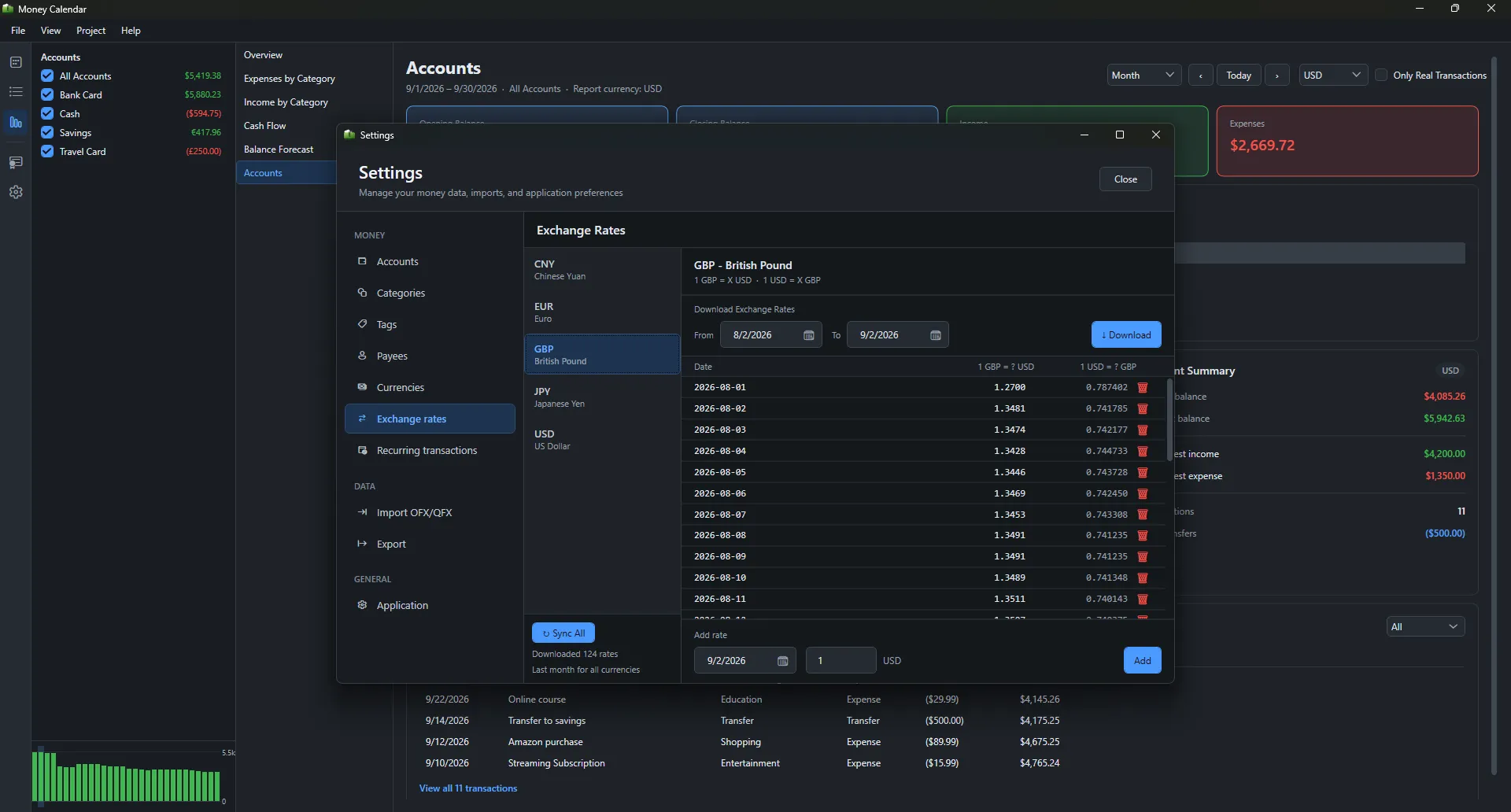Delete the 2026-08-08 exchange rate
Screen dimensions: 1511x812
pos(1143,536)
